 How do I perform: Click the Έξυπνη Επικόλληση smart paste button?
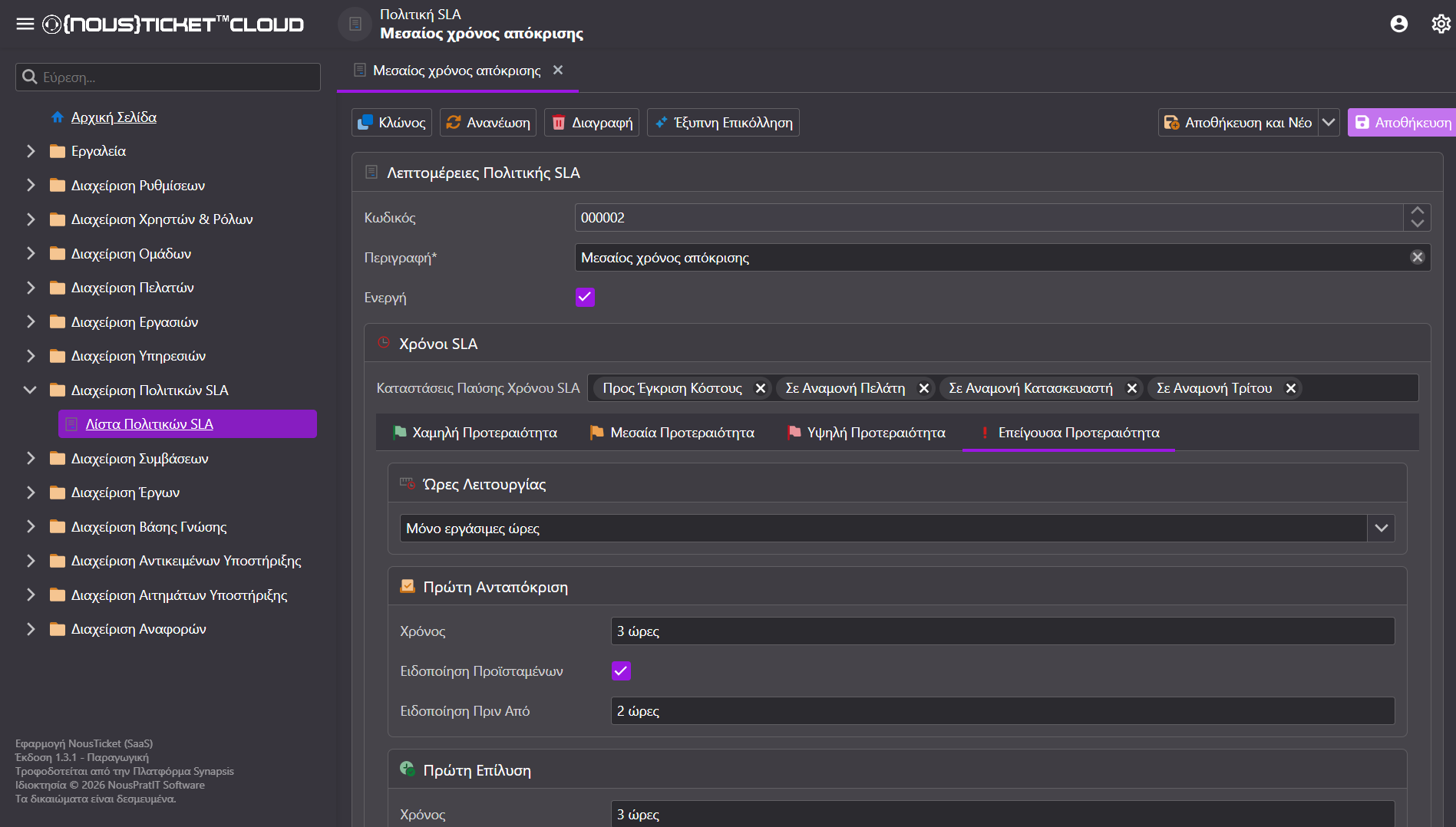point(723,123)
